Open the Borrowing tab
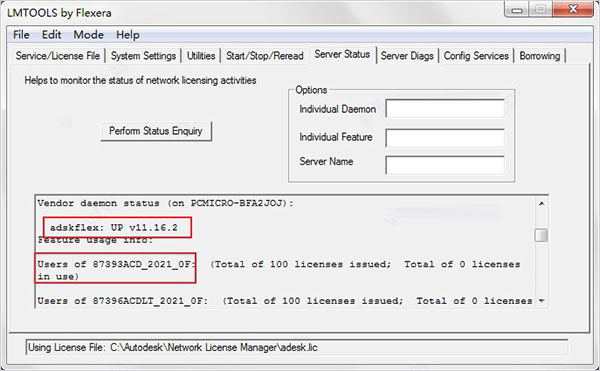Screen dimensions: 600x371 [540, 56]
